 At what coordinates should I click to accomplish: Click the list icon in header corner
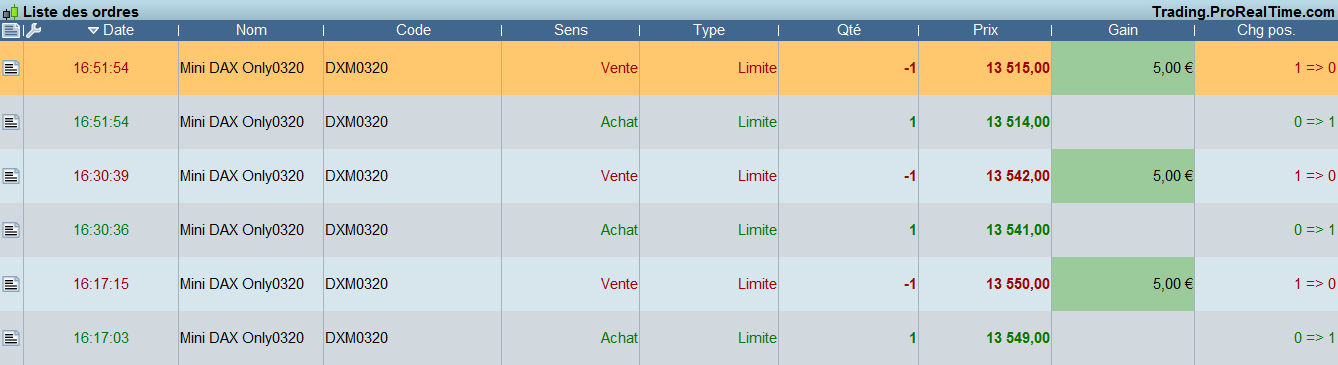11,30
